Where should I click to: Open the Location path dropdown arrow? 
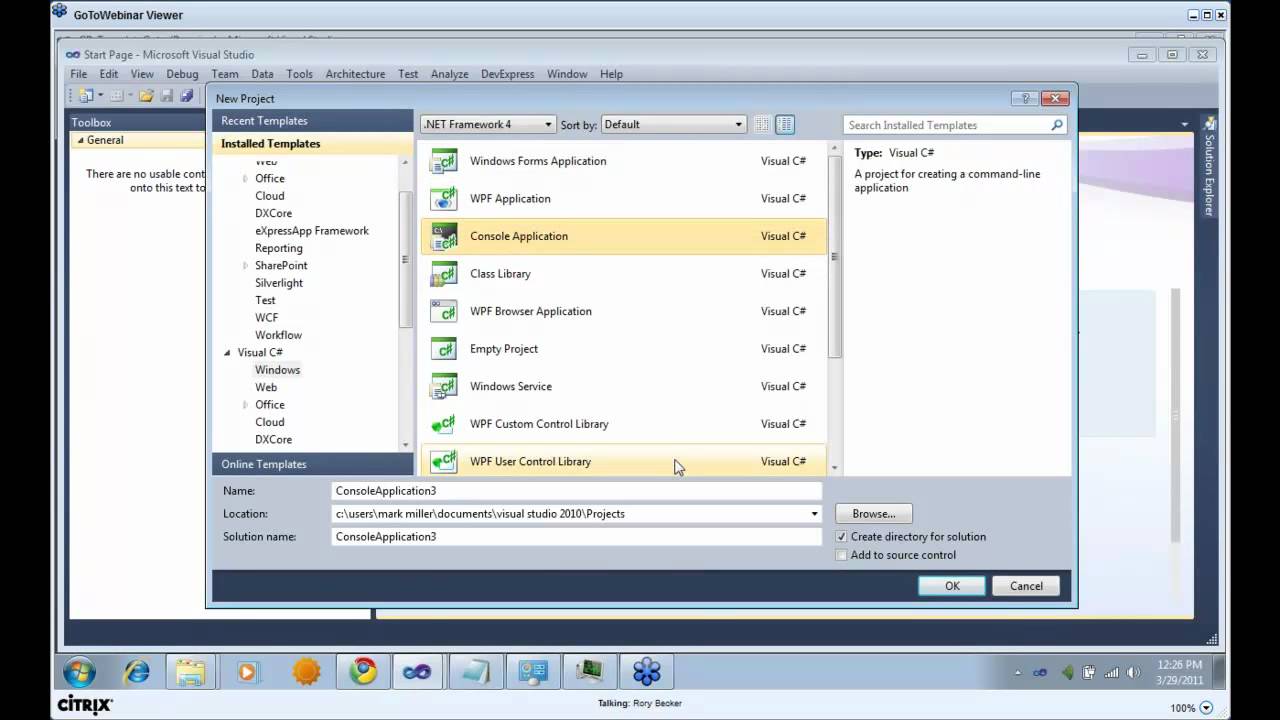pyautogui.click(x=814, y=514)
